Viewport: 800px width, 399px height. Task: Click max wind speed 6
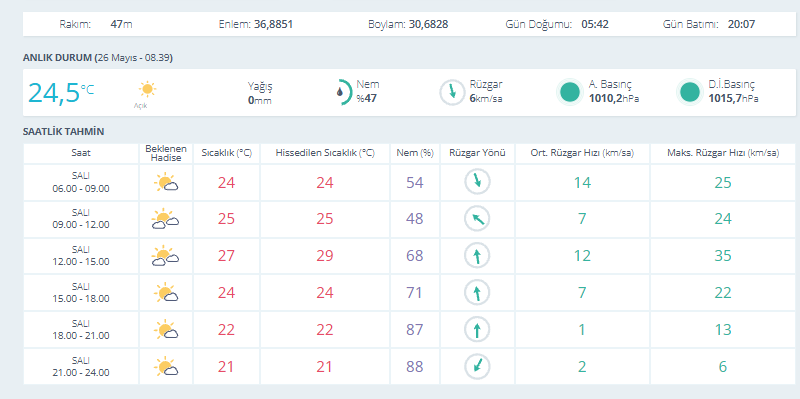(723, 366)
